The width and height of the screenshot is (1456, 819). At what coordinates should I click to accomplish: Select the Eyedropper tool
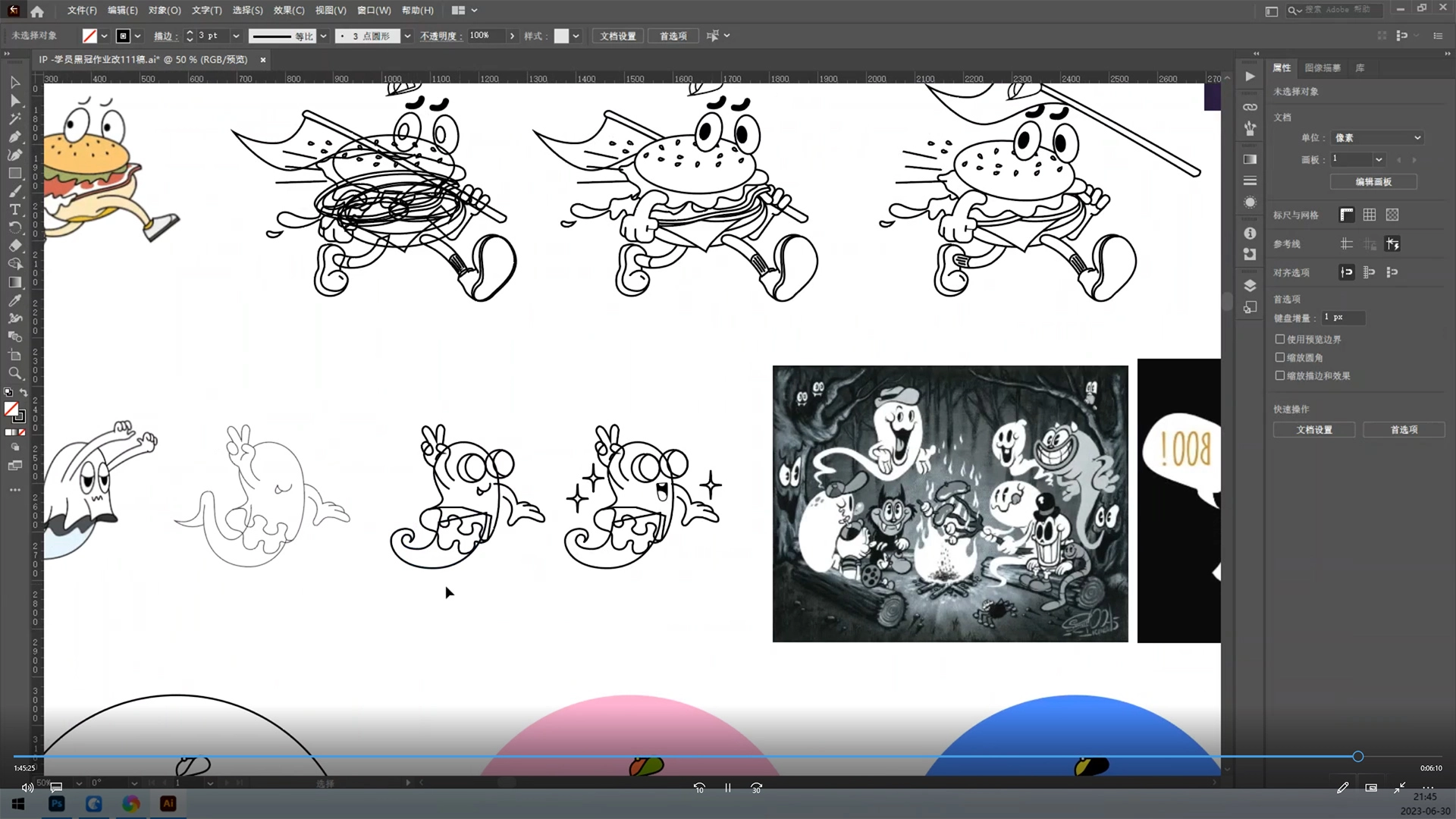pos(14,300)
